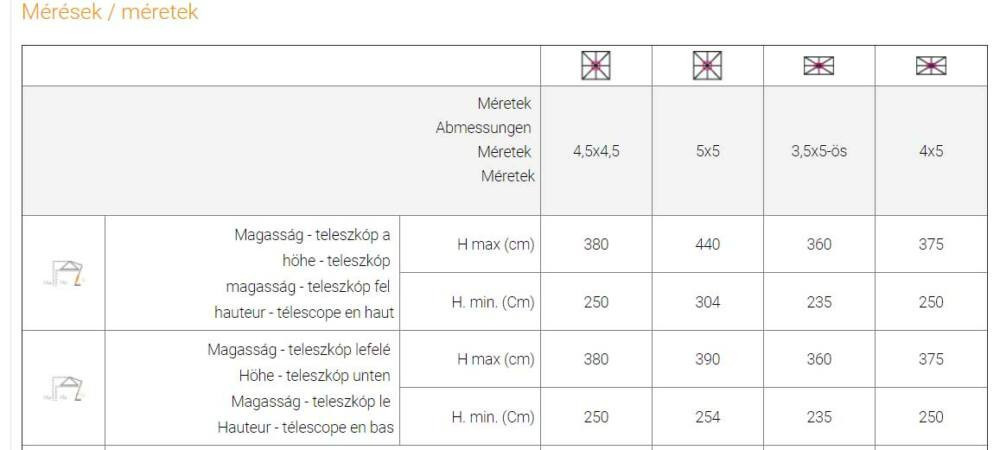Click the Magasság - teleszkóp lefelé label

pyautogui.click(x=299, y=350)
